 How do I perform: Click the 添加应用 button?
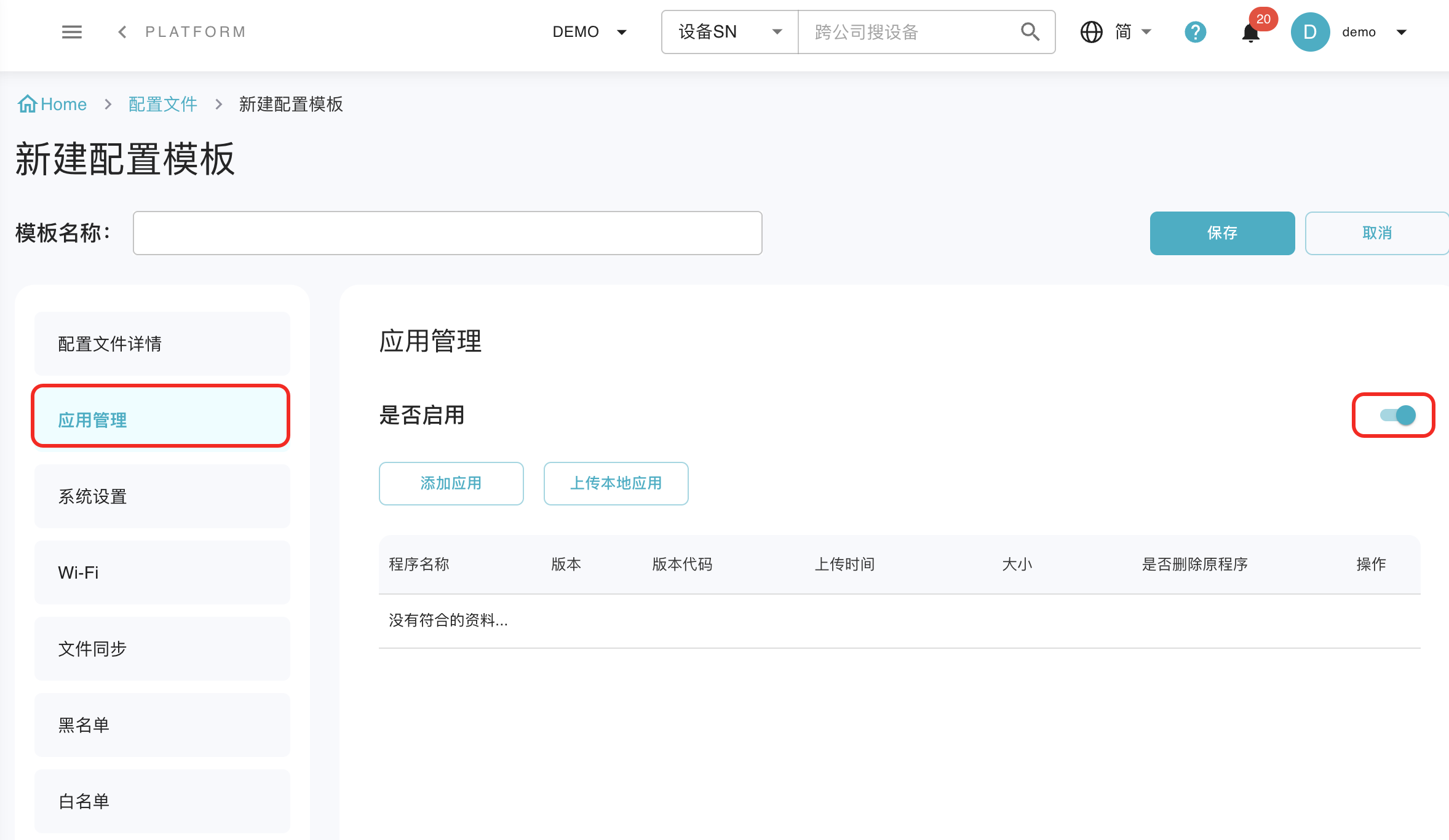point(451,483)
